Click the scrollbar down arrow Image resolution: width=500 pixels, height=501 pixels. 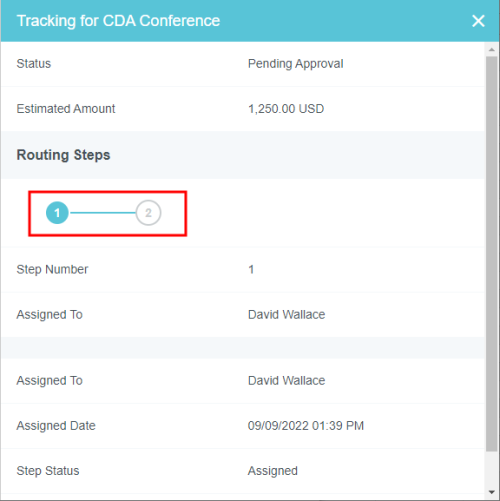point(492,492)
